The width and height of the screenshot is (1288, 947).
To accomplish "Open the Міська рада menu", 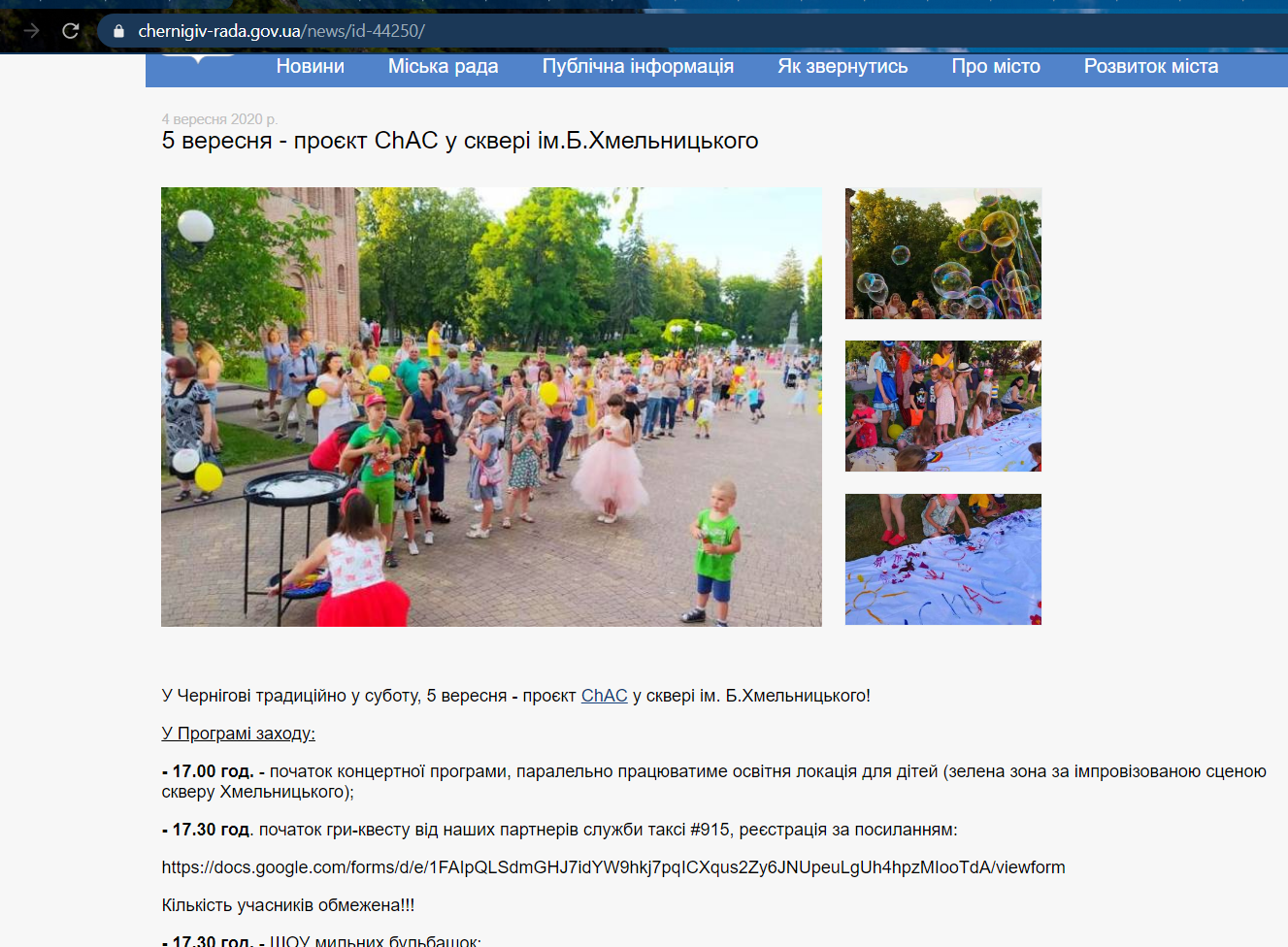I will click(443, 67).
